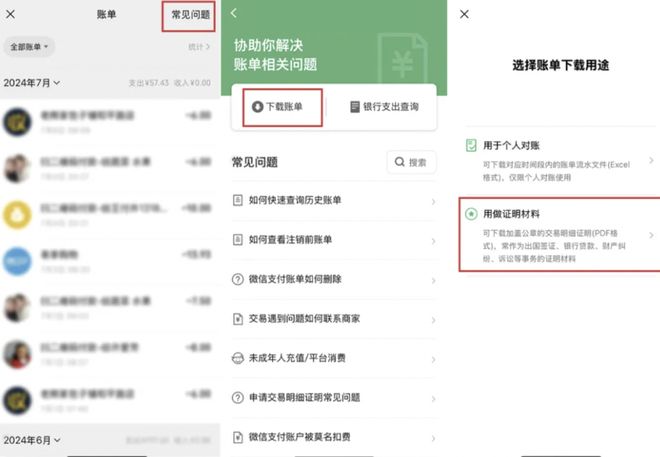Tap the file icon beside 微信支付账户被莫名扣费
The width and height of the screenshot is (660, 457).
(238, 437)
